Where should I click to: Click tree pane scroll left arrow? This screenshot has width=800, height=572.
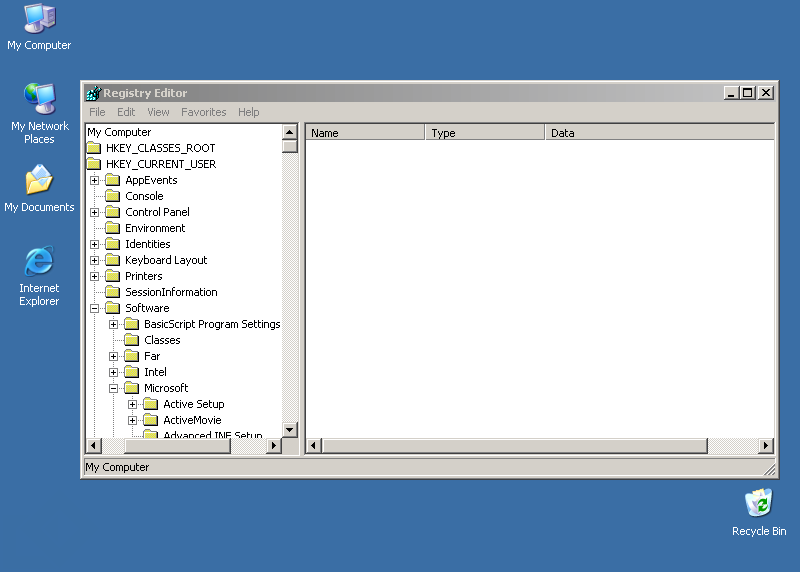click(x=93, y=445)
